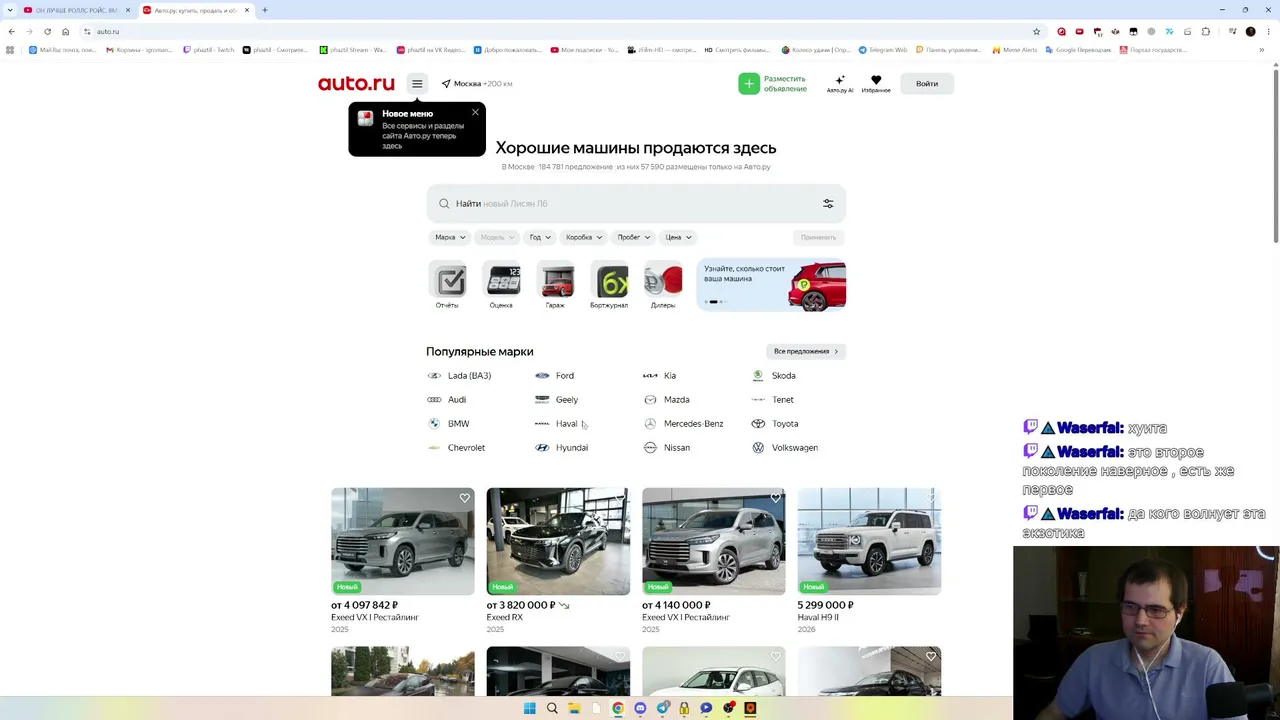
Task: Expand the Марка dropdown
Action: (x=450, y=237)
